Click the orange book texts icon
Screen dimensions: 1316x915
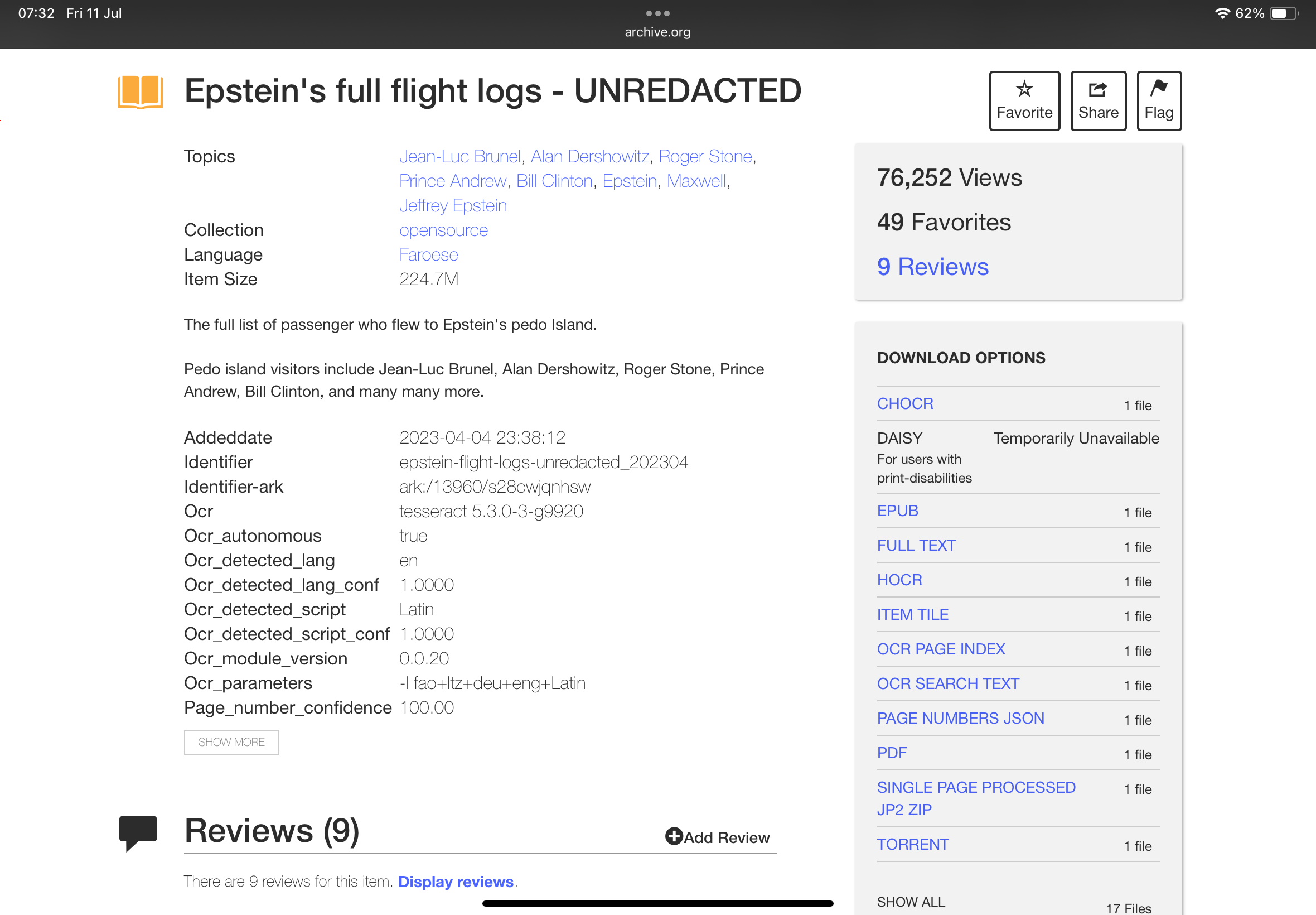coord(141,92)
